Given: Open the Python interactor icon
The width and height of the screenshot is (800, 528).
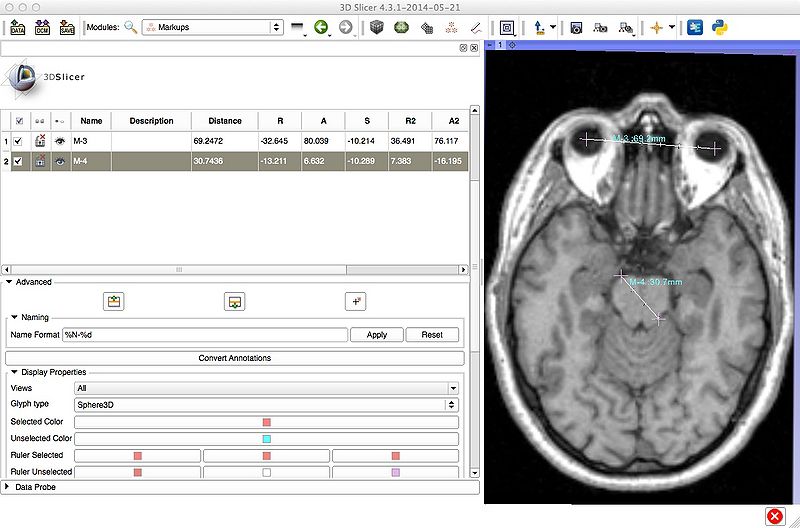Looking at the screenshot, I should [719, 28].
